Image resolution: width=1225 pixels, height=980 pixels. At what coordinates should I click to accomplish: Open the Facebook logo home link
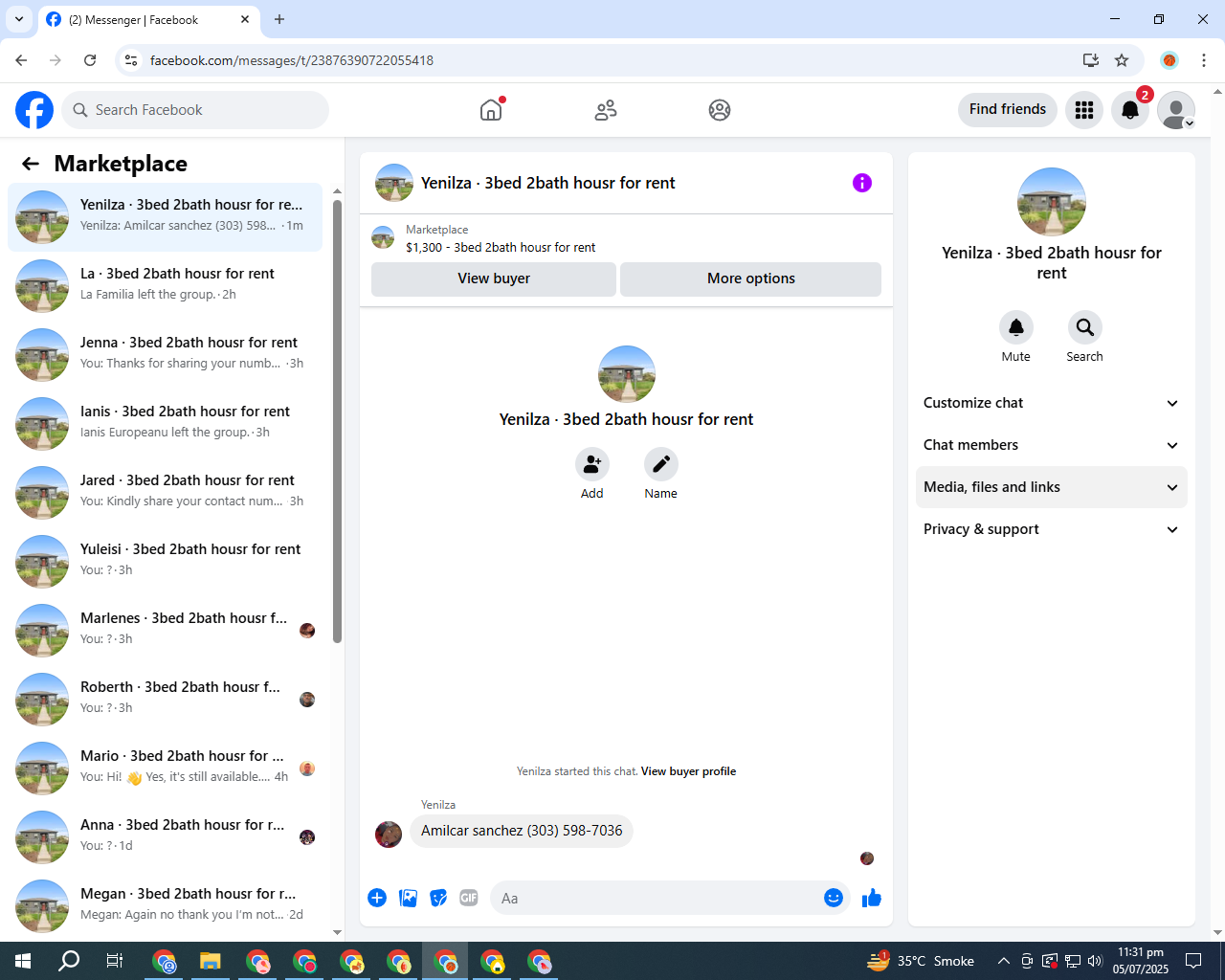(x=34, y=110)
